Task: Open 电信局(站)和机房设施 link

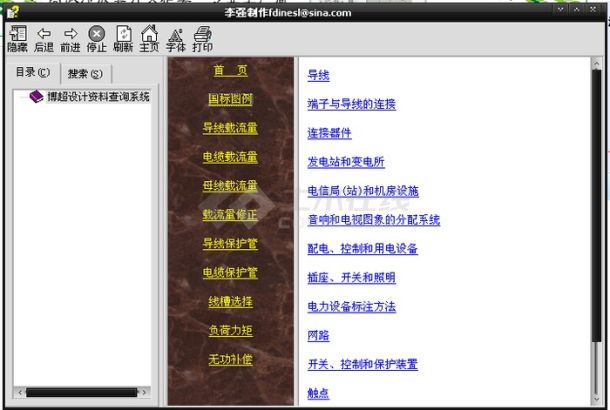Action: coord(363,191)
